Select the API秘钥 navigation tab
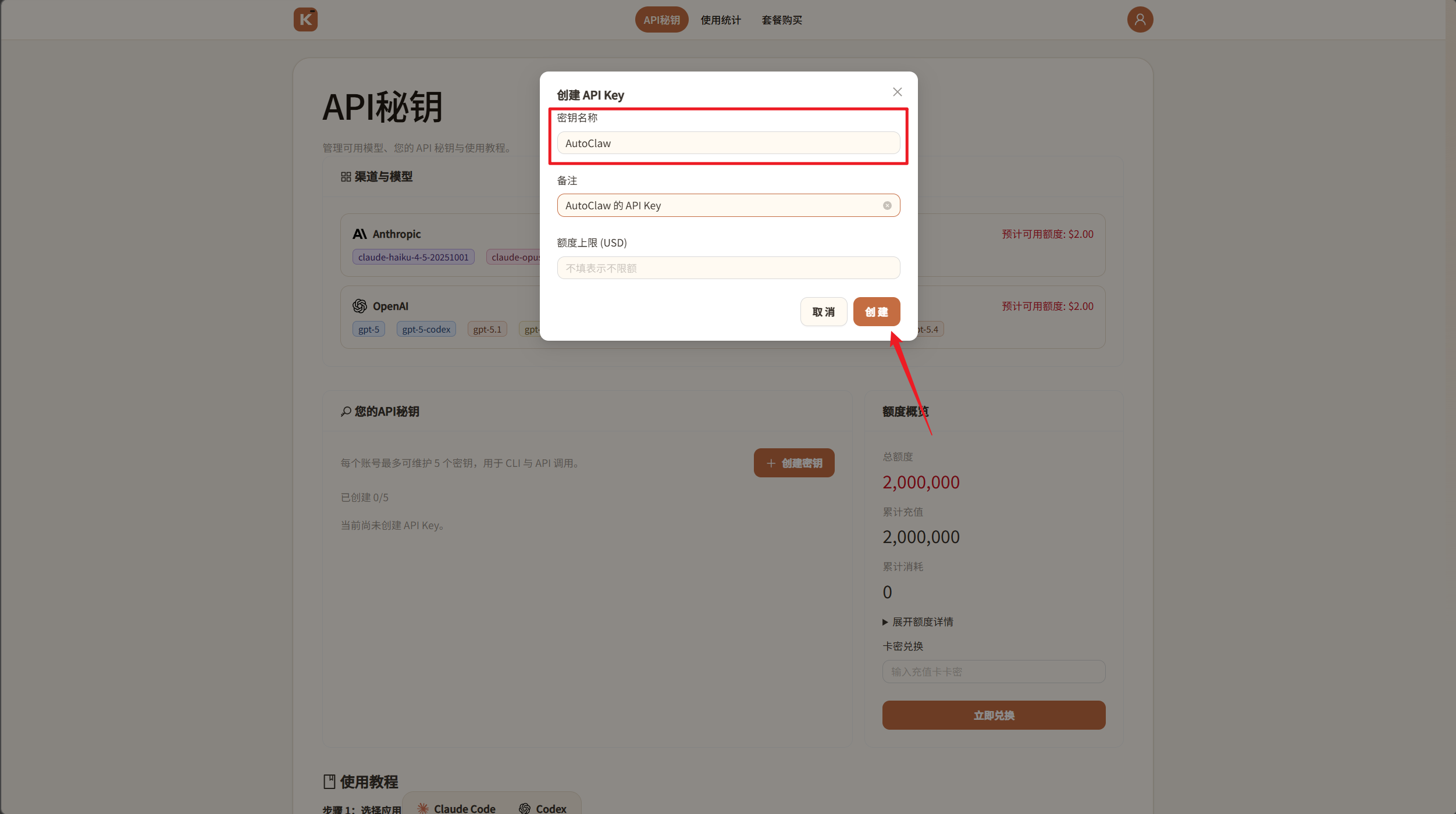This screenshot has height=814, width=1456. [x=661, y=20]
